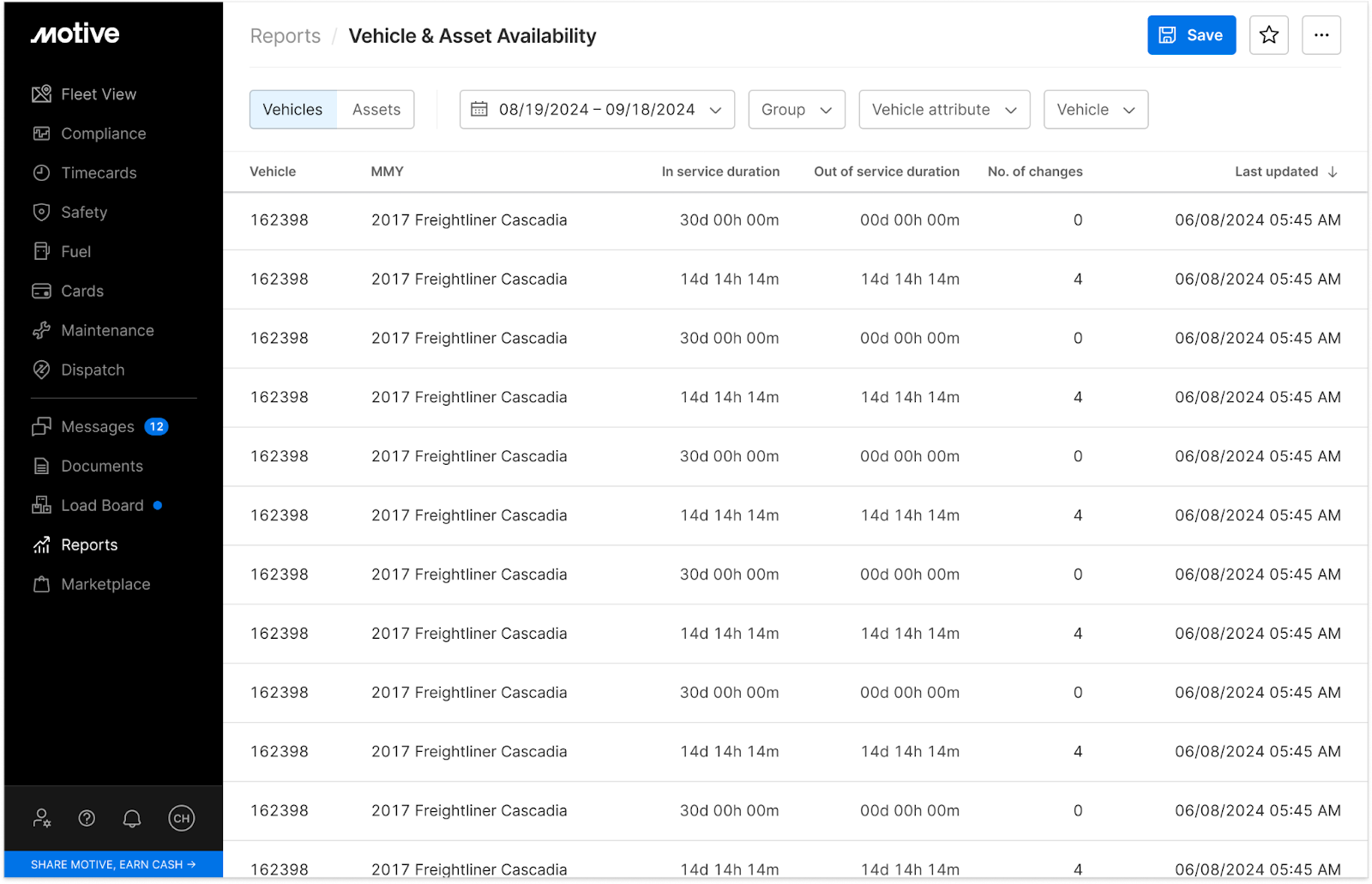The image size is (1372, 884).
Task: Expand the Group filter dropdown
Action: click(x=796, y=110)
